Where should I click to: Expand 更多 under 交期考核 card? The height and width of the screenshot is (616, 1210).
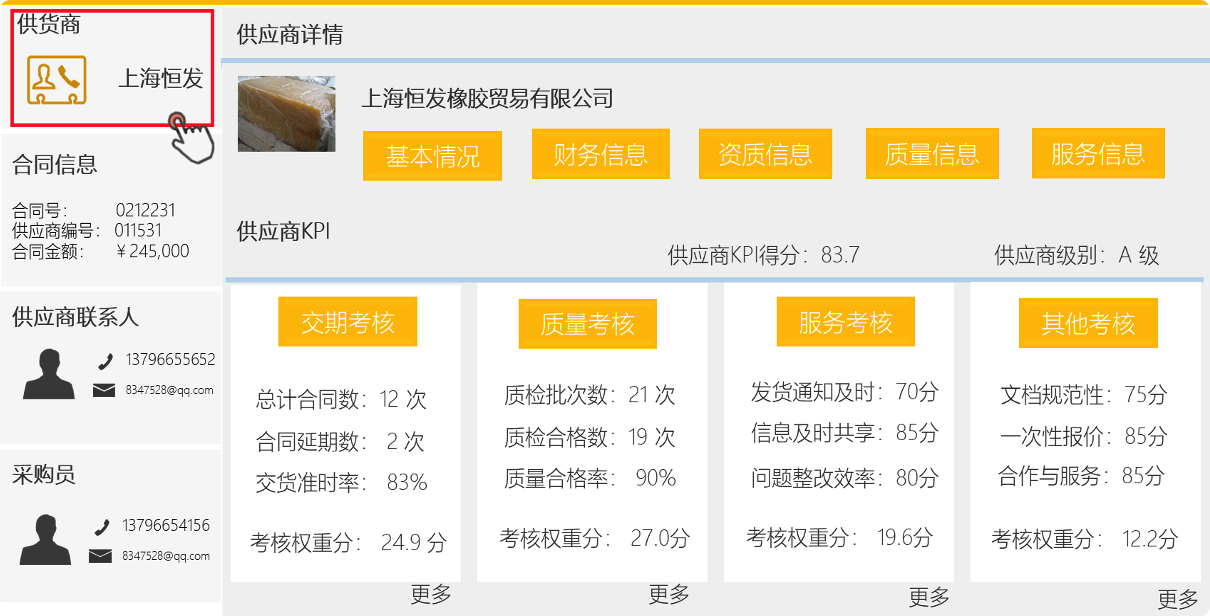(x=431, y=595)
